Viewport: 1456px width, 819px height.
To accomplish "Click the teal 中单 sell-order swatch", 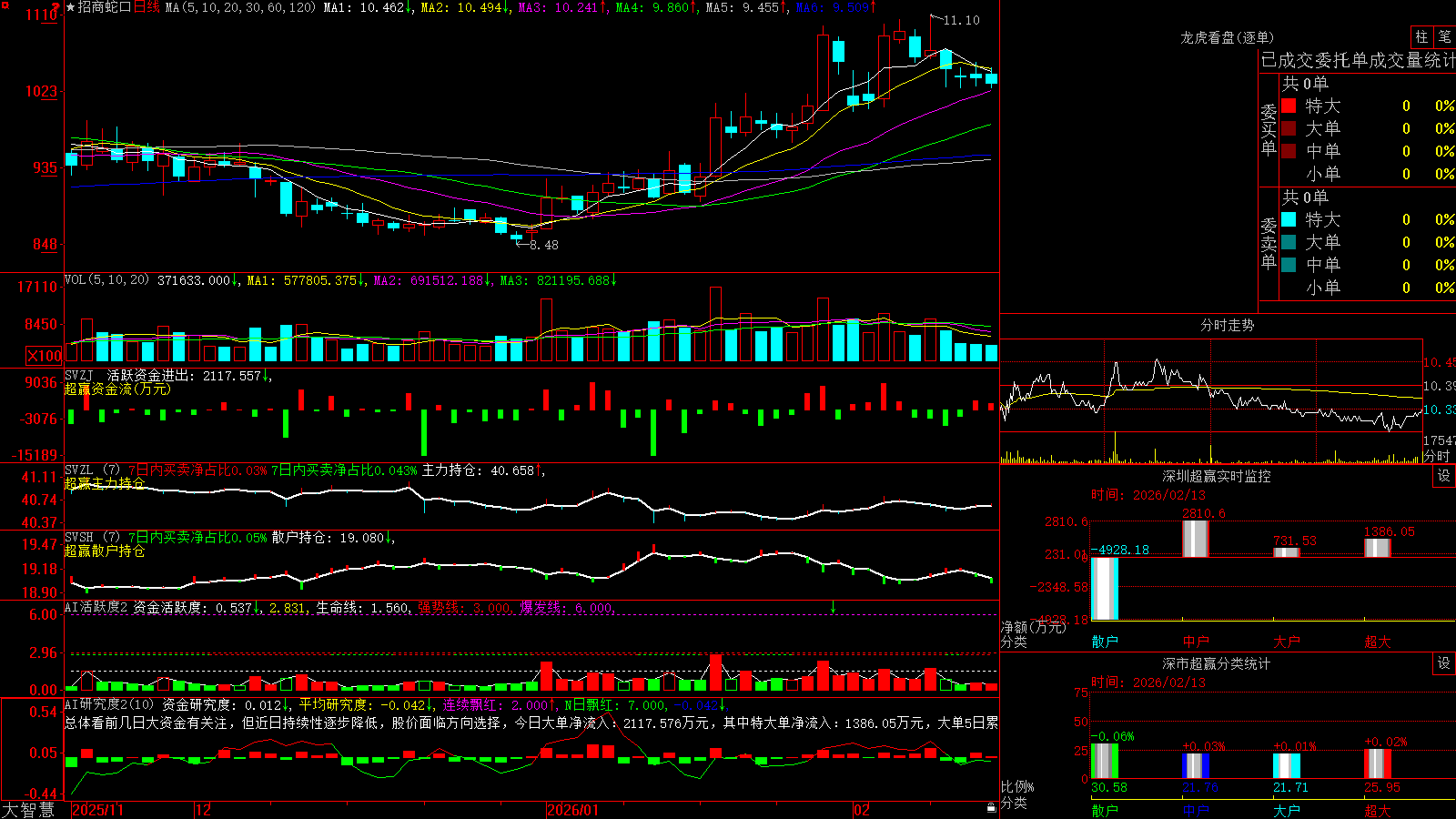I will click(1289, 265).
